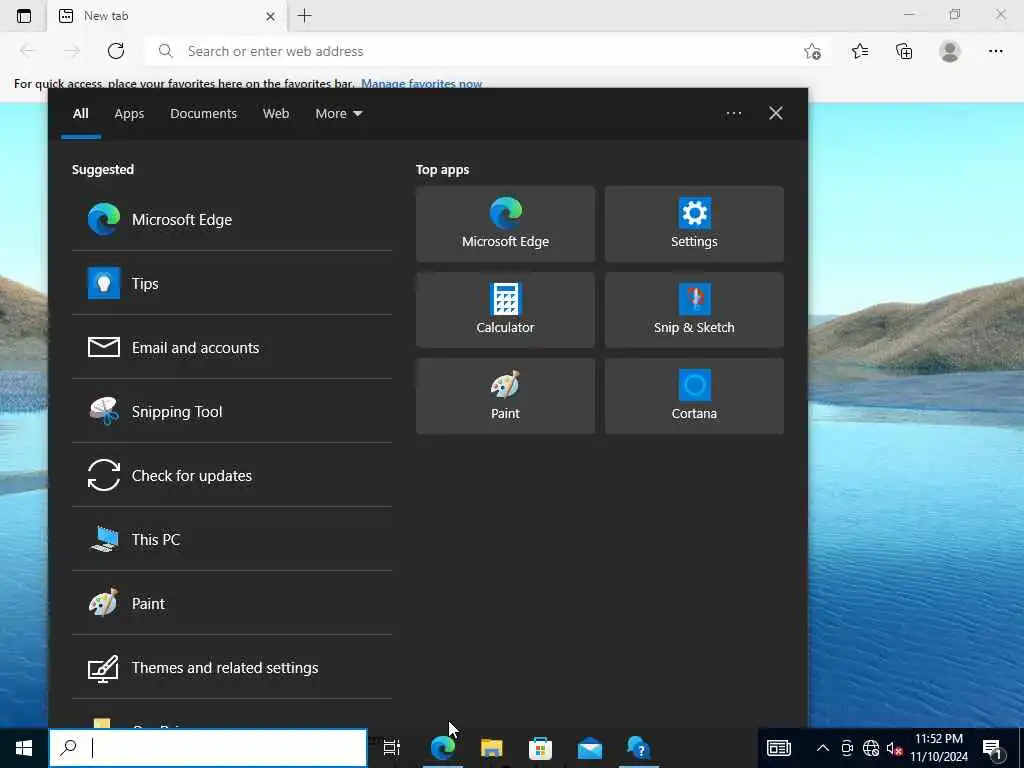Open a new tab in Edge
1024x768 pixels.
tap(304, 16)
